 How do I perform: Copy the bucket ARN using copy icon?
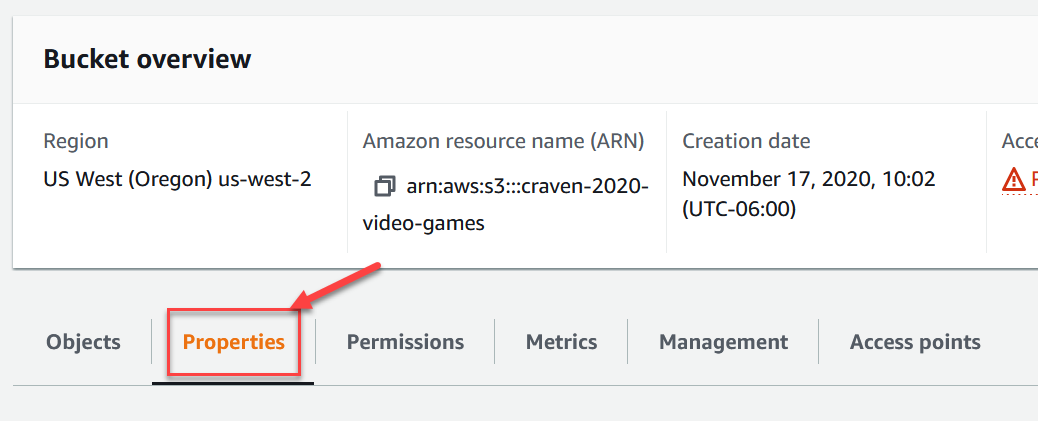point(385,187)
